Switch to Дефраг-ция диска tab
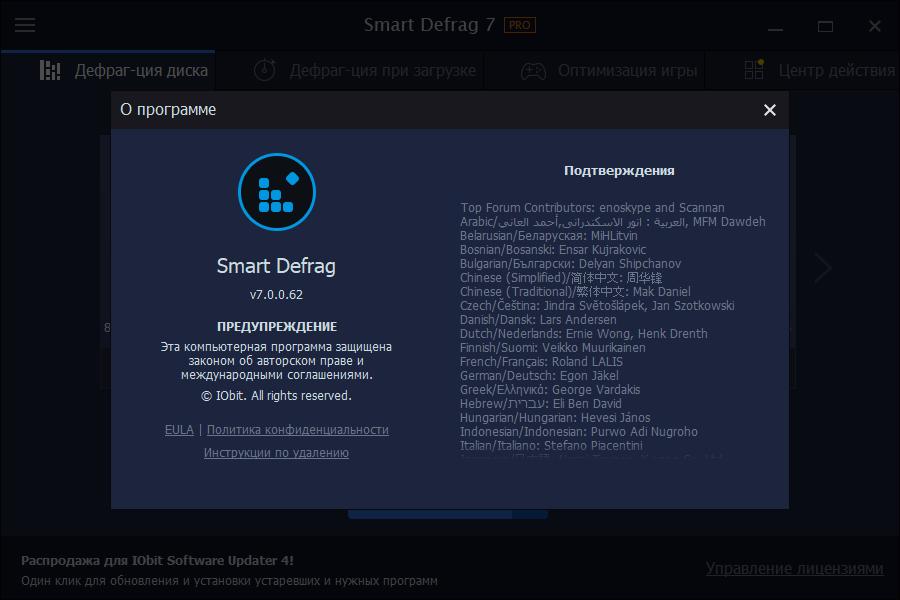This screenshot has width=900, height=600. (x=108, y=71)
